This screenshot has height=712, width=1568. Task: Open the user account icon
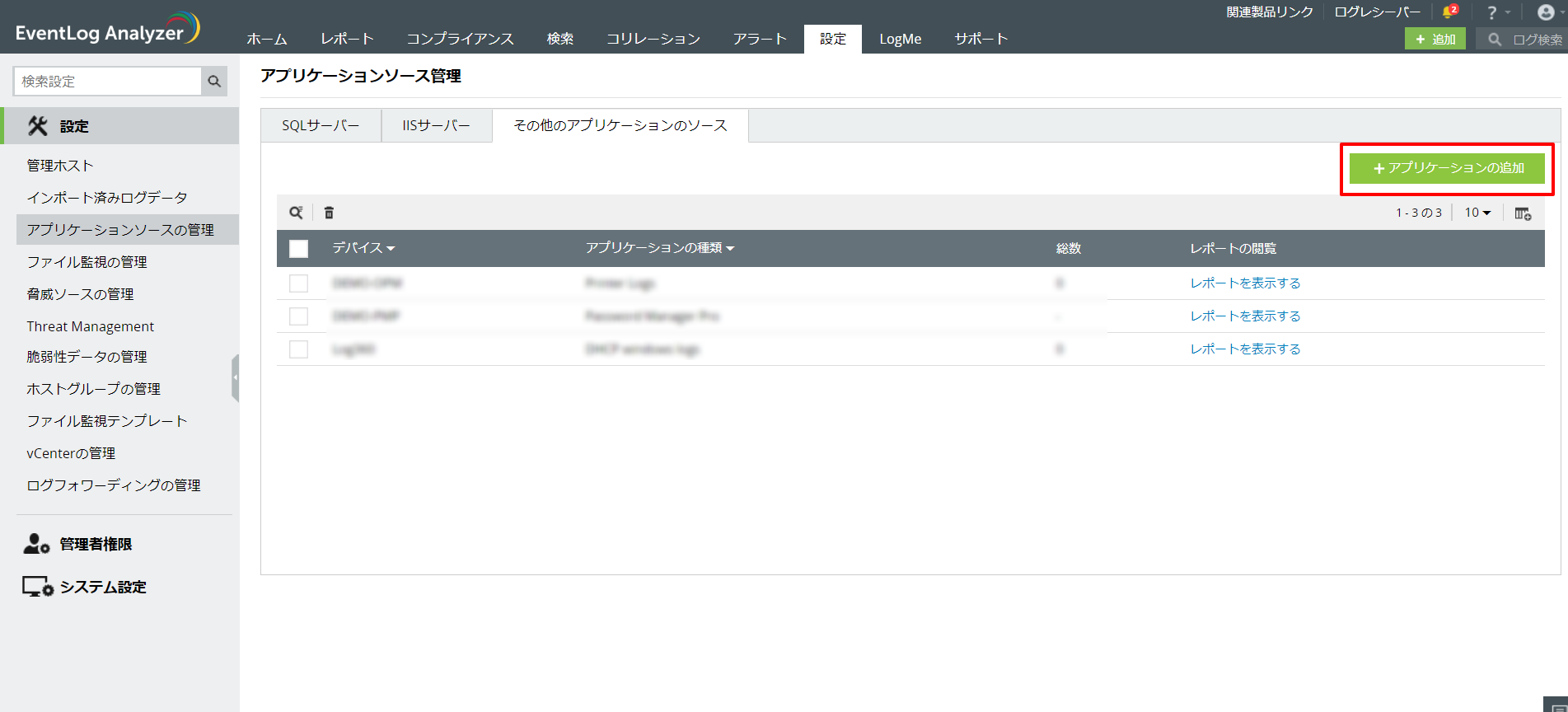click(x=1546, y=12)
